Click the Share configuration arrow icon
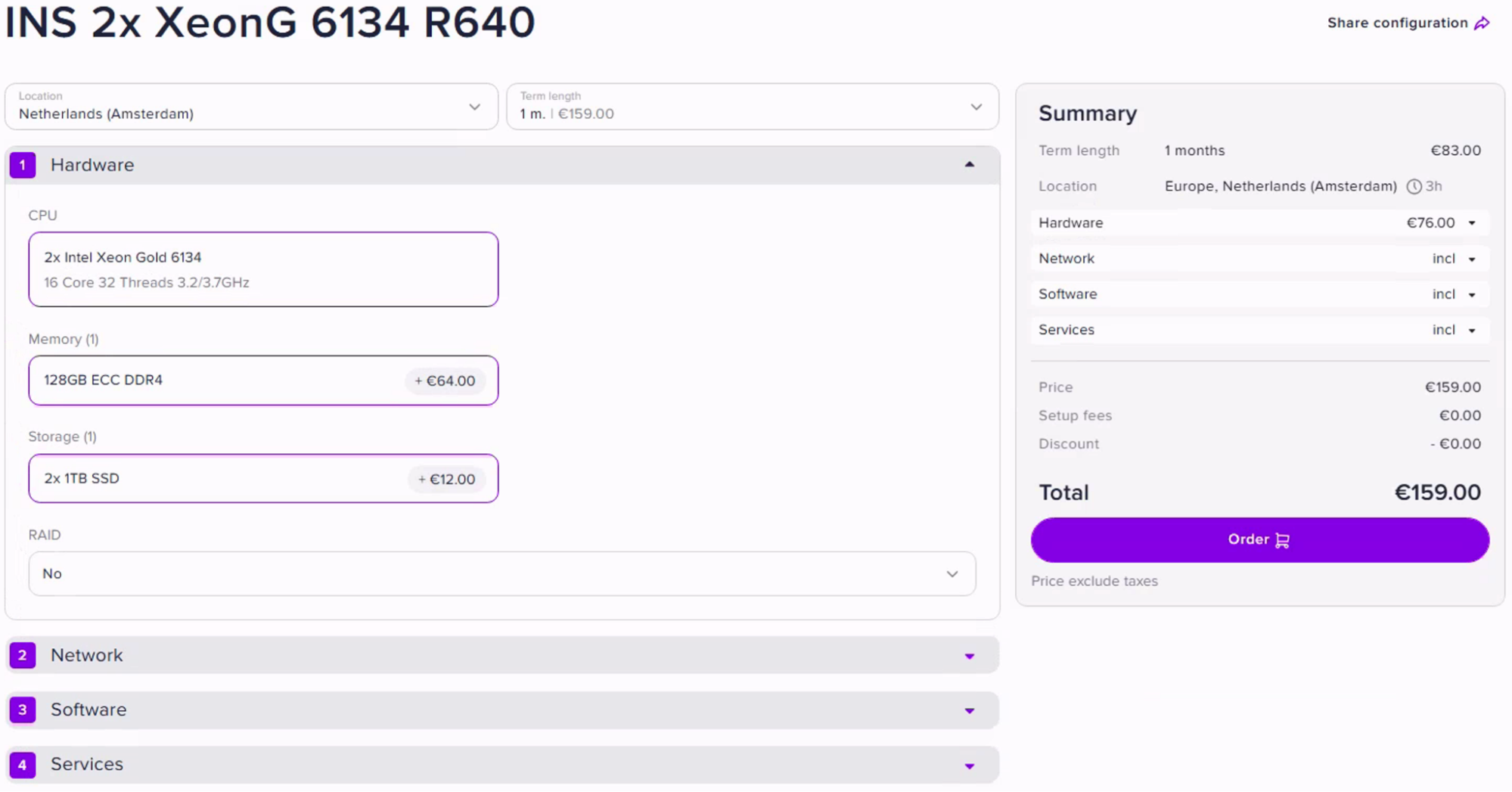Image resolution: width=1512 pixels, height=792 pixels. click(x=1482, y=23)
